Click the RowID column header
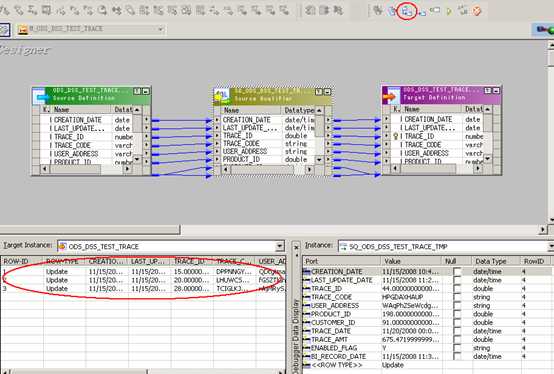554x374 pixels. [x=535, y=261]
